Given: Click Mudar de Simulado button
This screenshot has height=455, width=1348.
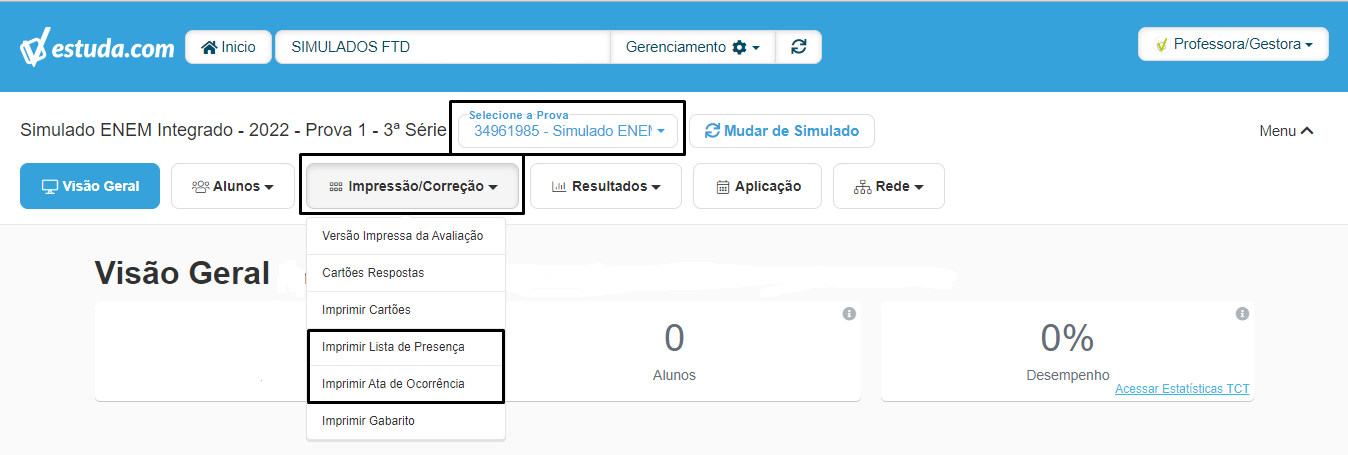Looking at the screenshot, I should click(x=782, y=131).
